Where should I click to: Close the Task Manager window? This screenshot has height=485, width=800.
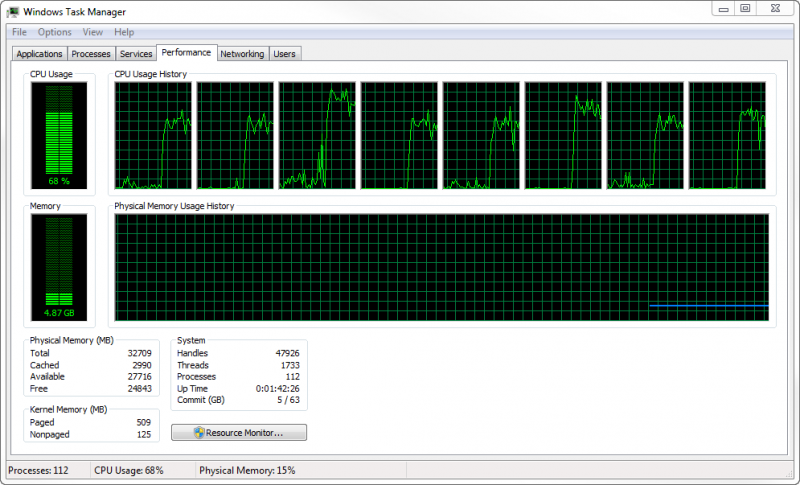pos(776,9)
